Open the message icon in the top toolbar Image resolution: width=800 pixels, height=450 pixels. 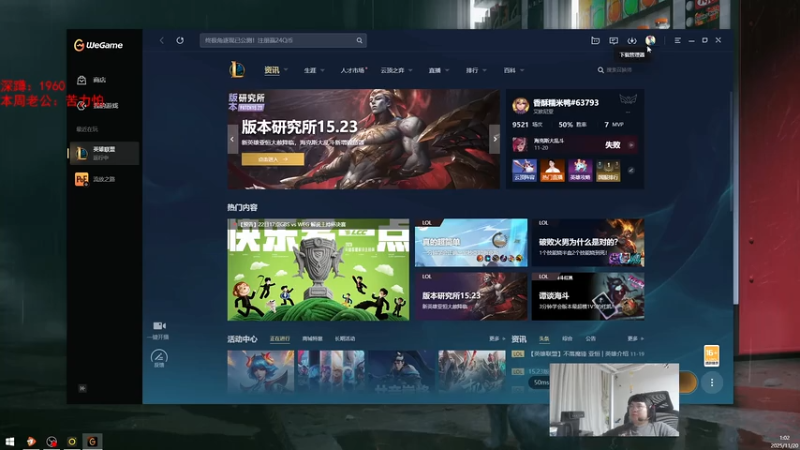(614, 40)
